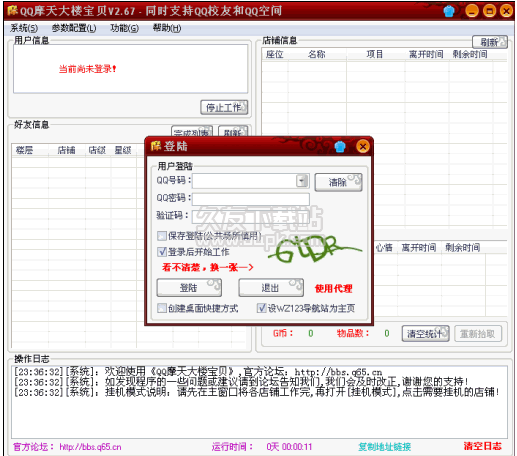Click the QQ密码 password input field
The height and width of the screenshot is (456, 517).
(x=251, y=199)
